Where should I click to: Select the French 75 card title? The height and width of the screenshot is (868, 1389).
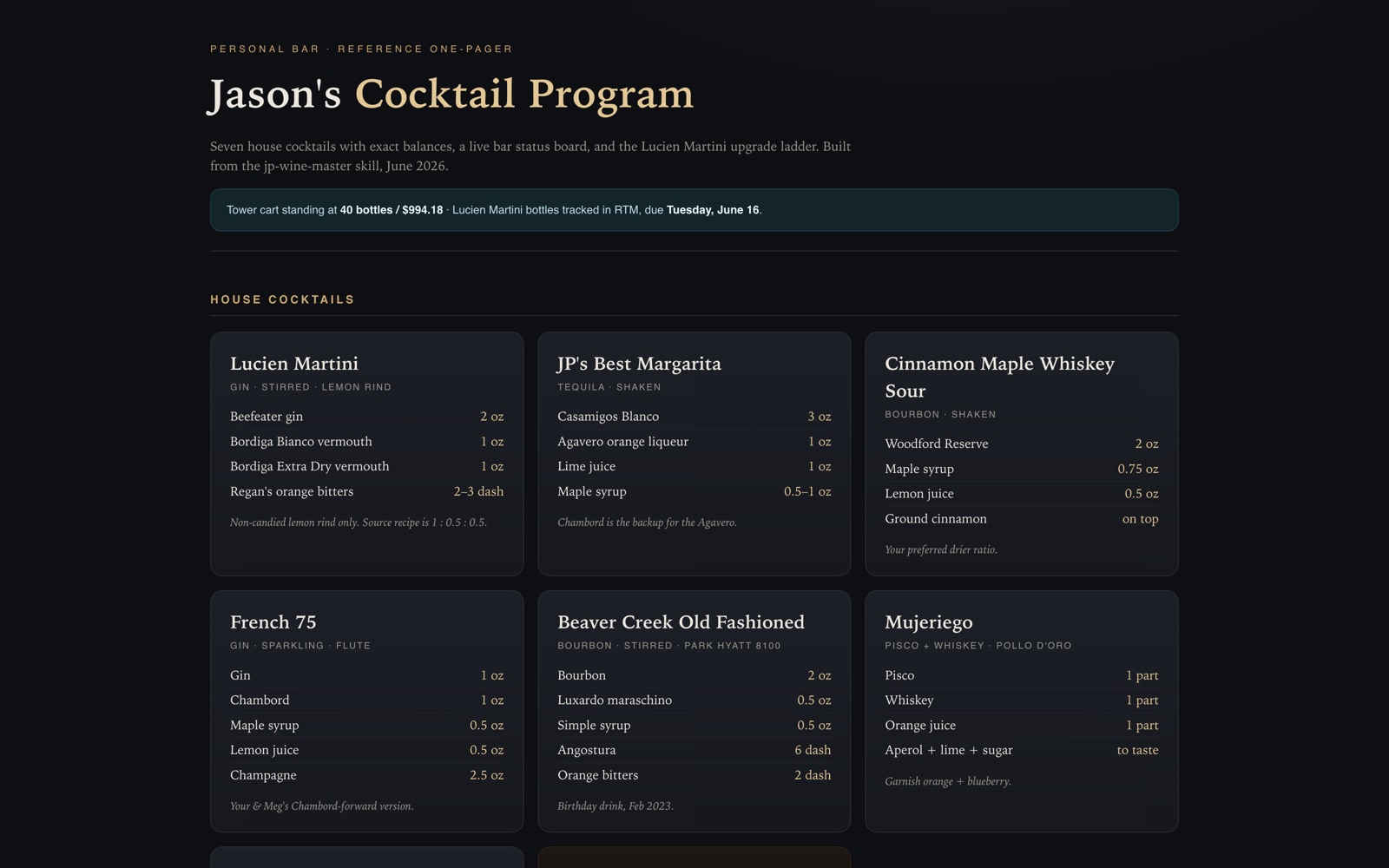(x=273, y=622)
